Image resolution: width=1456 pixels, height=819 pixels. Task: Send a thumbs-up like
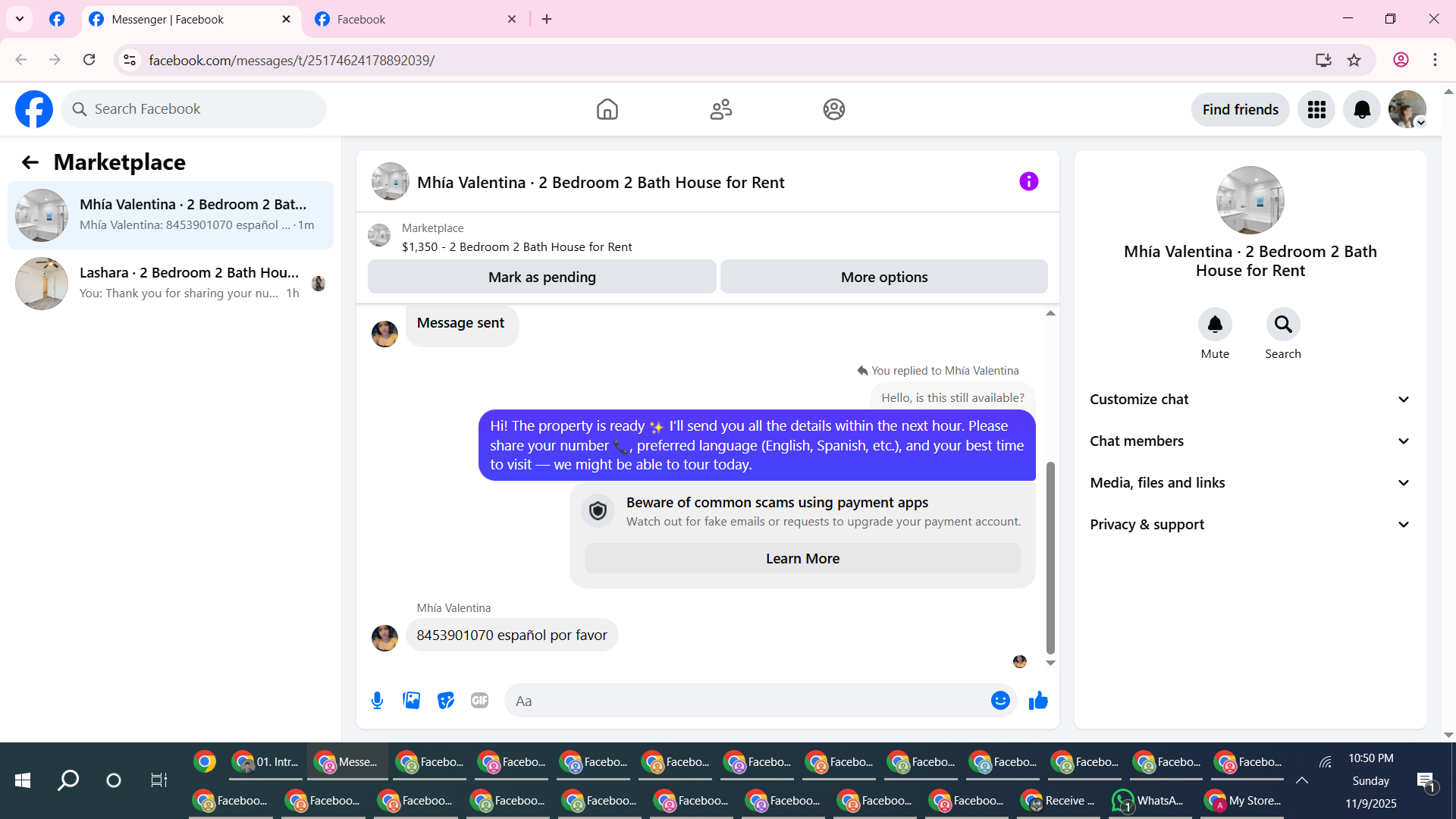(1038, 701)
